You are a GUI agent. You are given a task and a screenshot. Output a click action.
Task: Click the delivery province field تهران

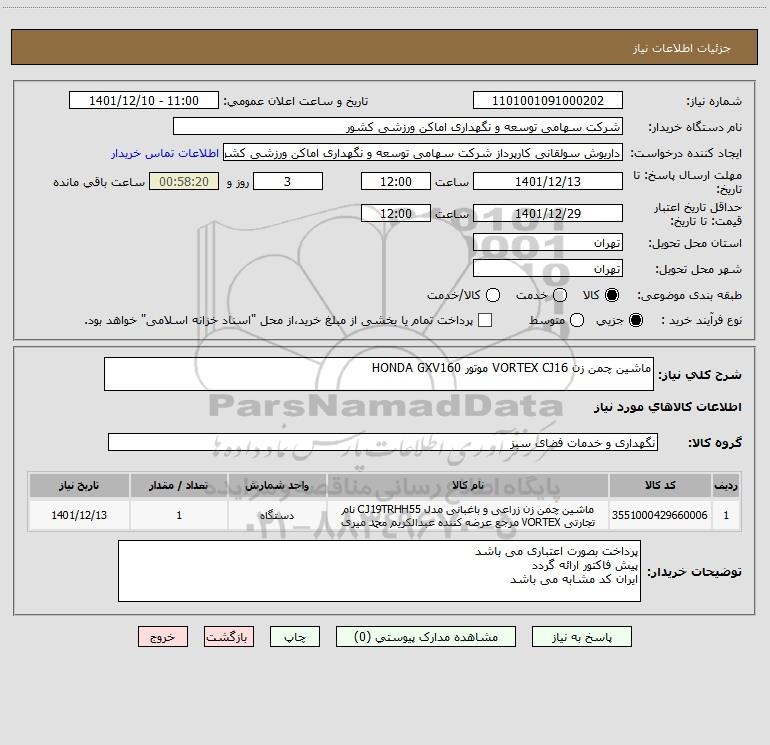[x=548, y=242]
